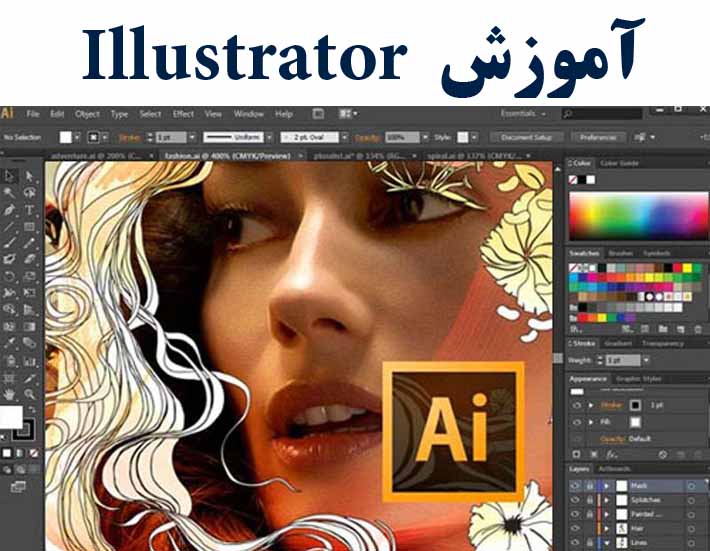
Task: Click the white Fill swatch in toolbox
Action: pos(11,417)
